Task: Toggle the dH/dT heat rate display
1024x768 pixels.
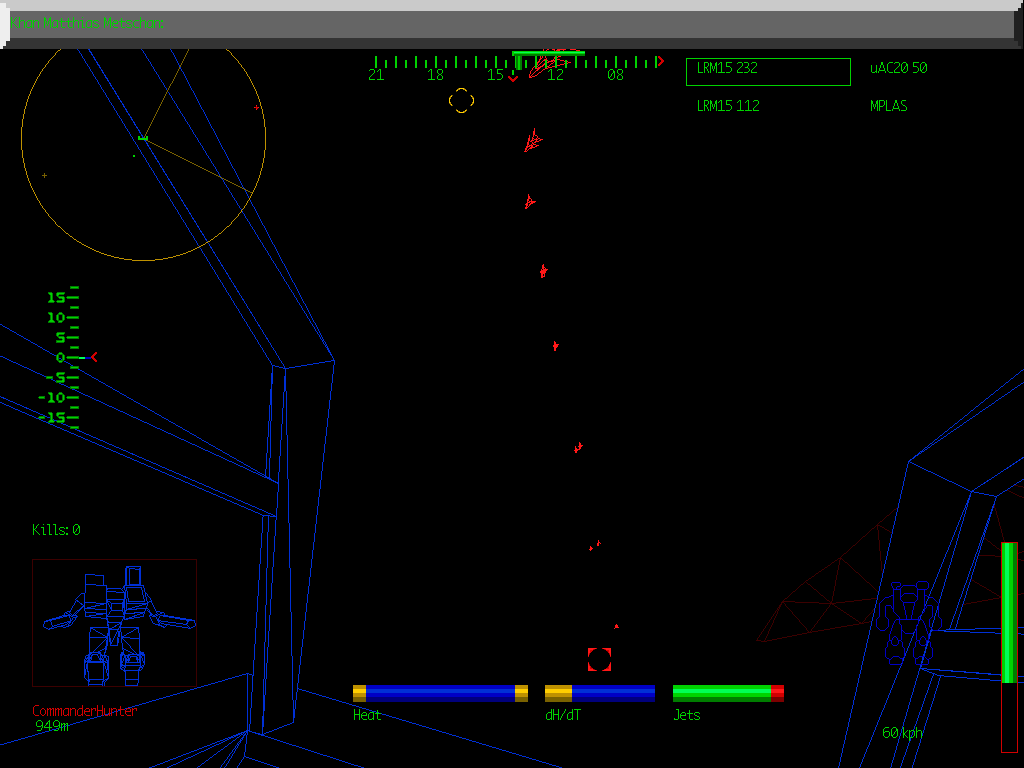Action: [598, 691]
